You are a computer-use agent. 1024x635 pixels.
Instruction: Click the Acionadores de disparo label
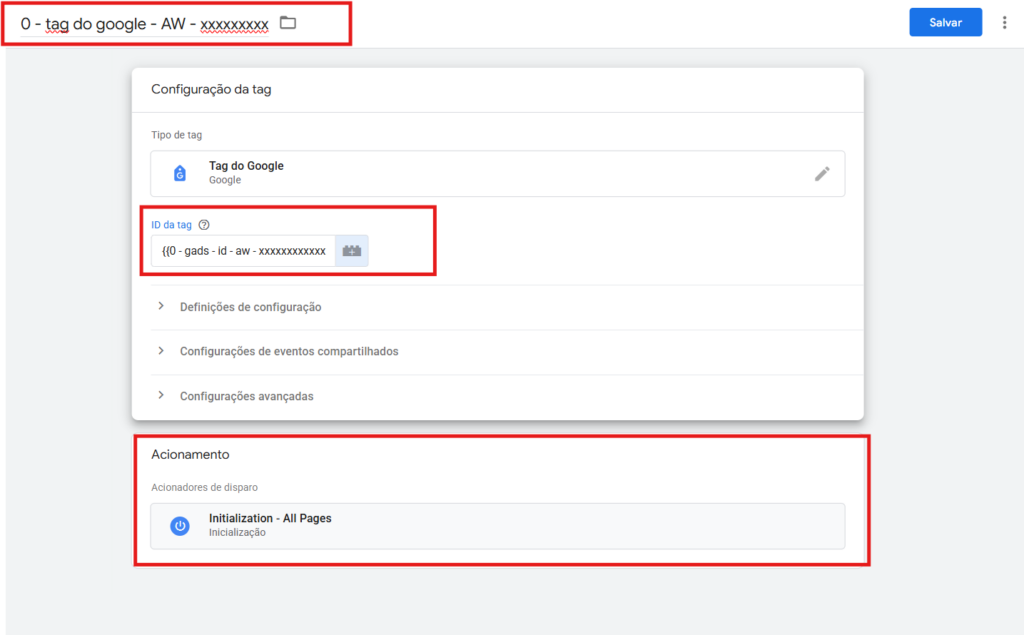click(204, 487)
